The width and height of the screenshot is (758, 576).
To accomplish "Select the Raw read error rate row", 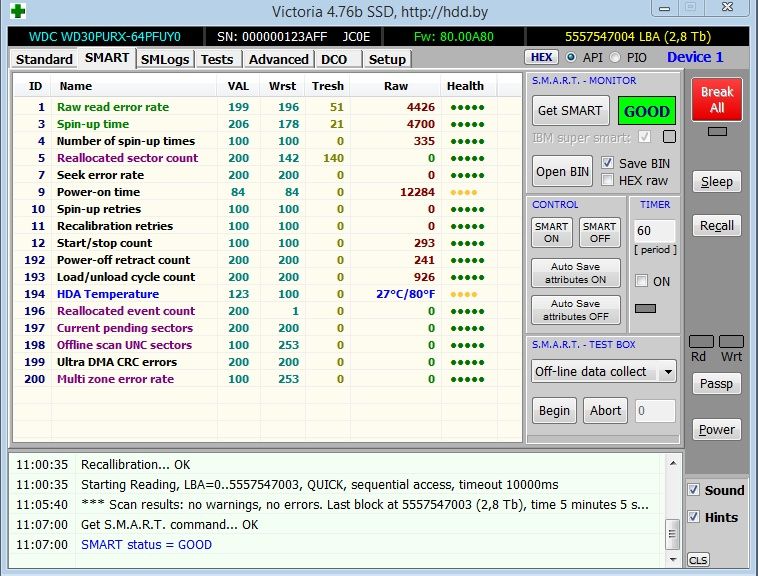I will pos(267,107).
